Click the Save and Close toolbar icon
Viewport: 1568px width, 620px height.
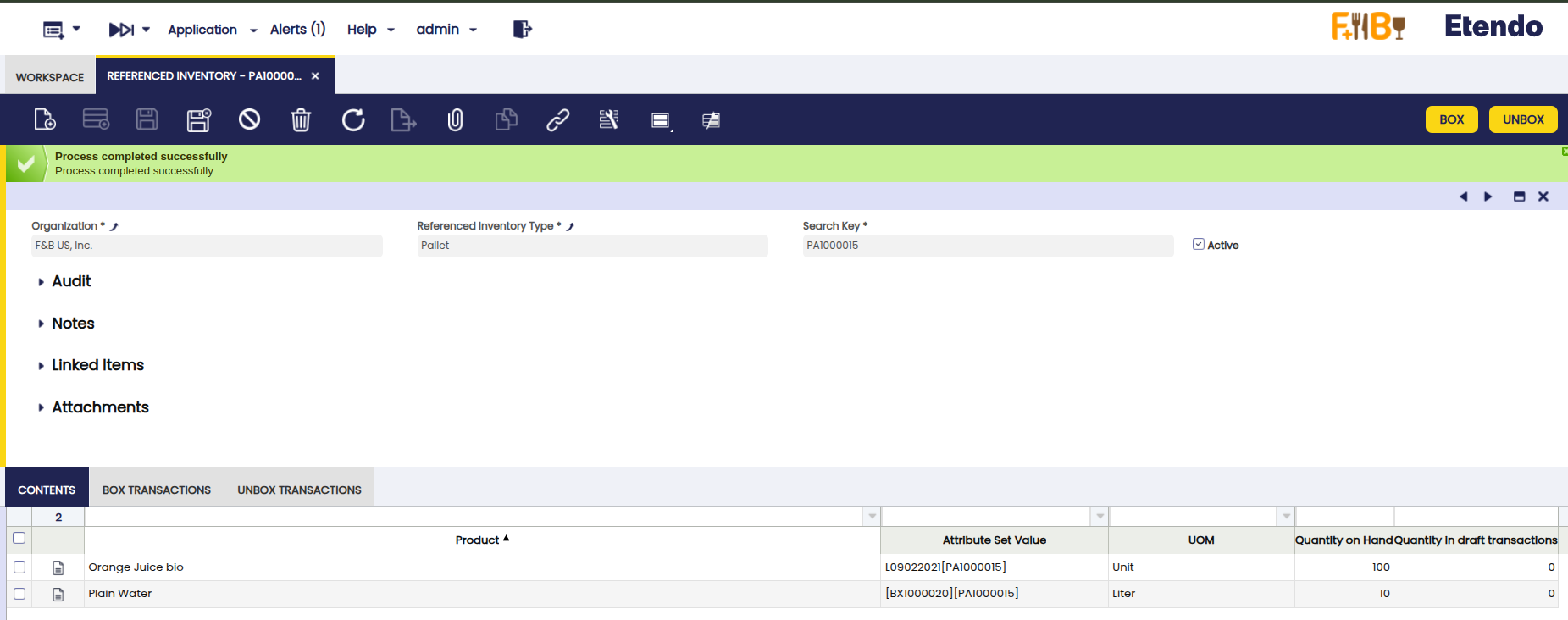point(198,119)
